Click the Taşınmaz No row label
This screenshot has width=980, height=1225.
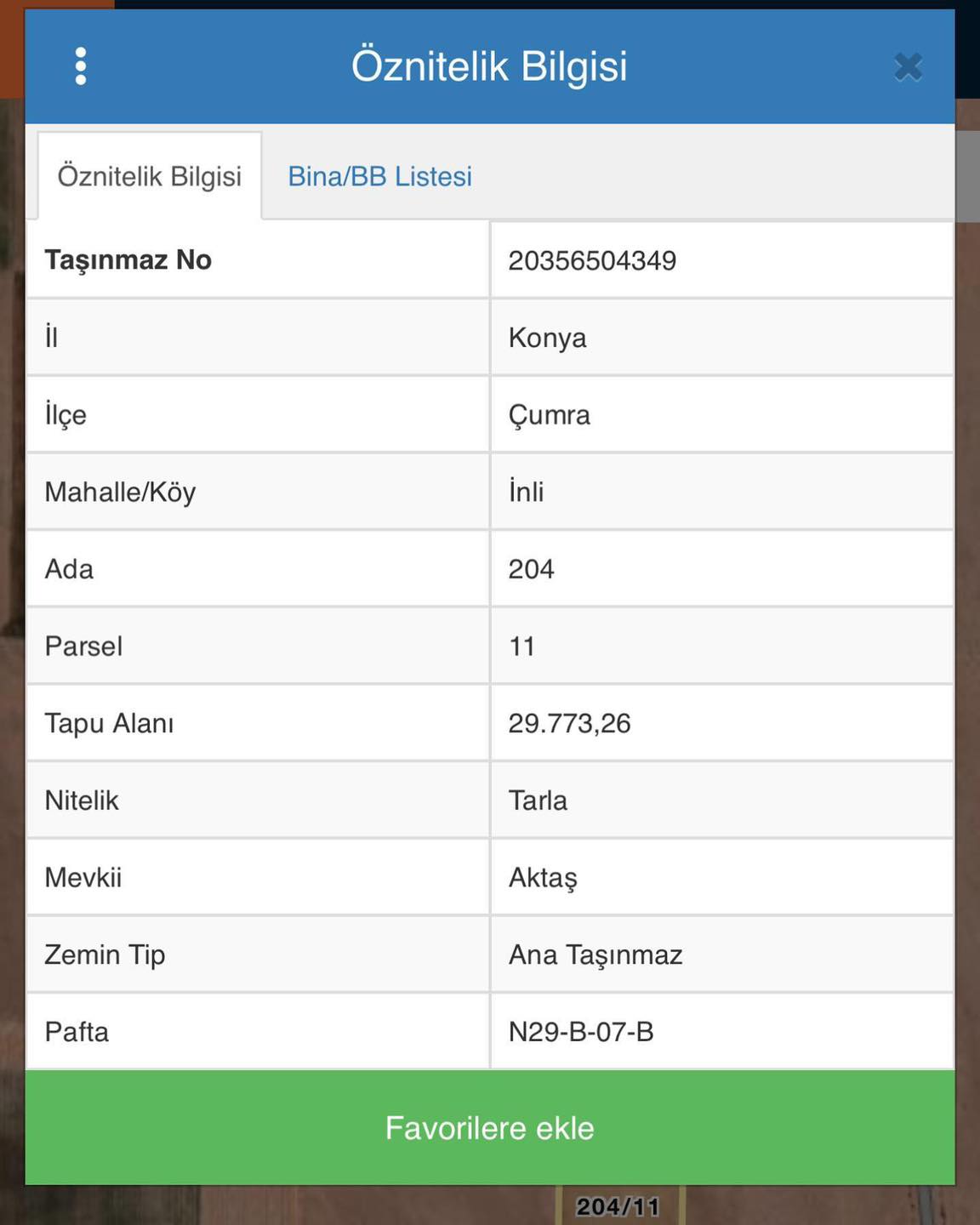[x=128, y=260]
